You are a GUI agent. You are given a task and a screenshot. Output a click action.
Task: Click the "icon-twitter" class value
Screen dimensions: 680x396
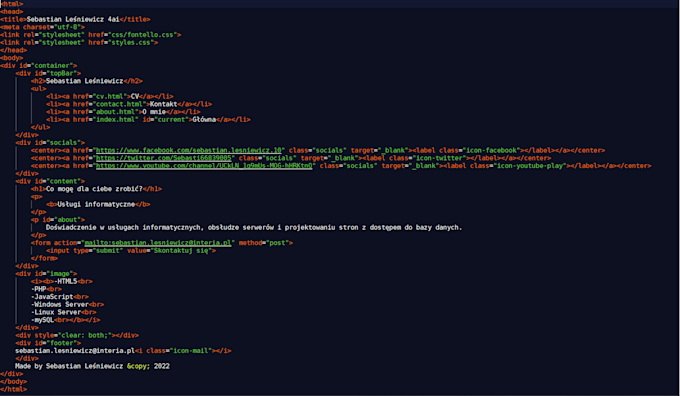pos(439,158)
